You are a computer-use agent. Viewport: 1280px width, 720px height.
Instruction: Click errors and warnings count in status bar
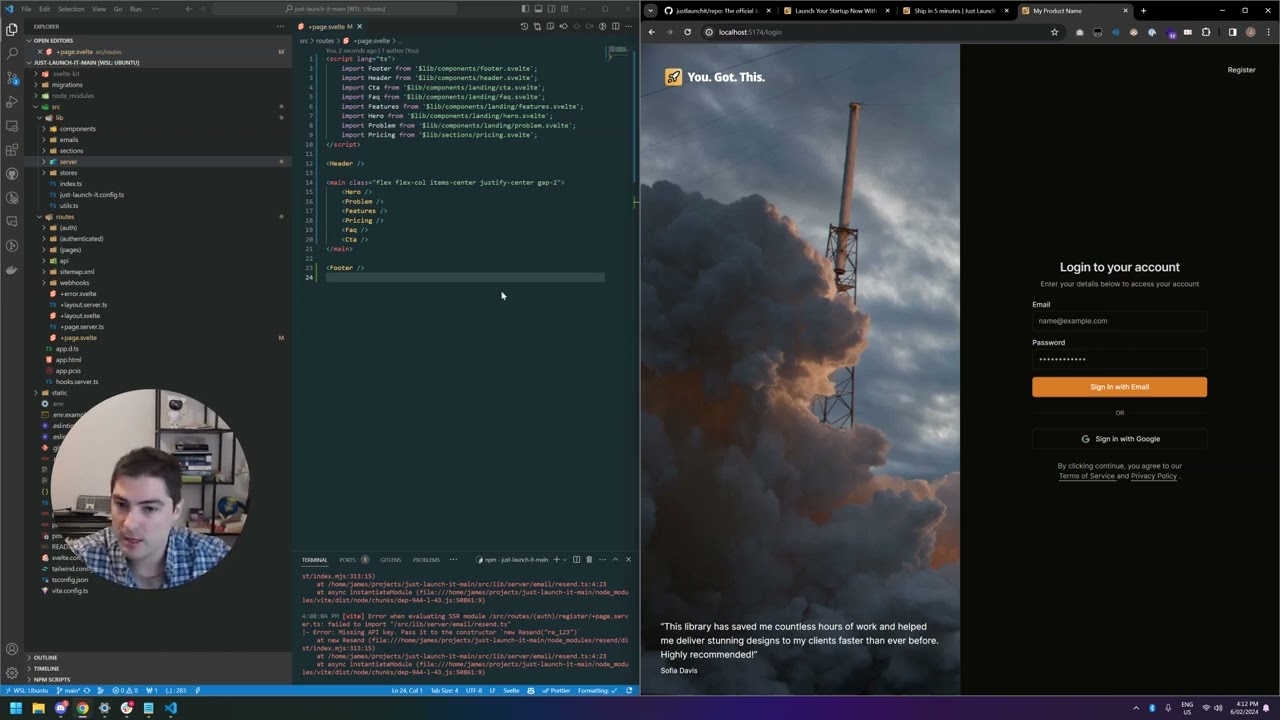point(125,690)
